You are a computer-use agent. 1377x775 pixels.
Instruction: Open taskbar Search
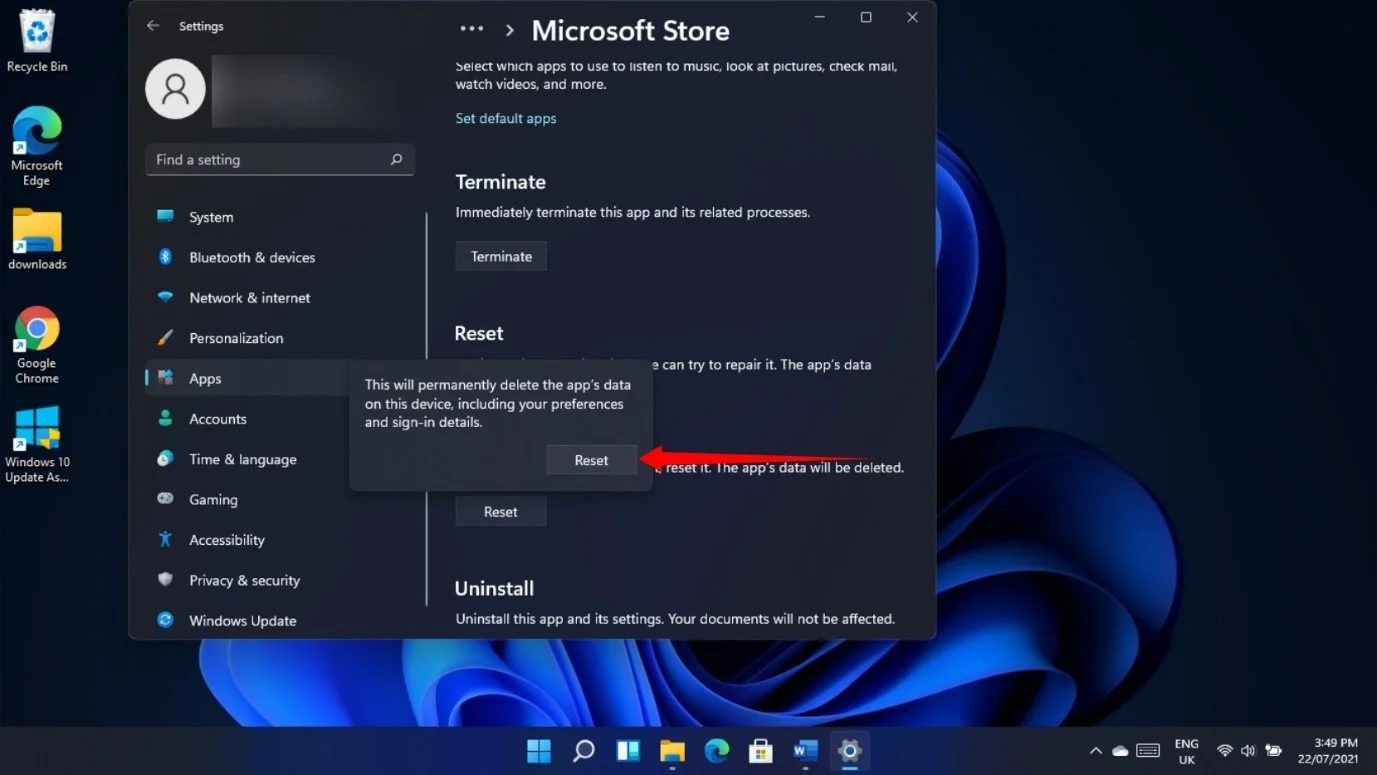point(584,751)
